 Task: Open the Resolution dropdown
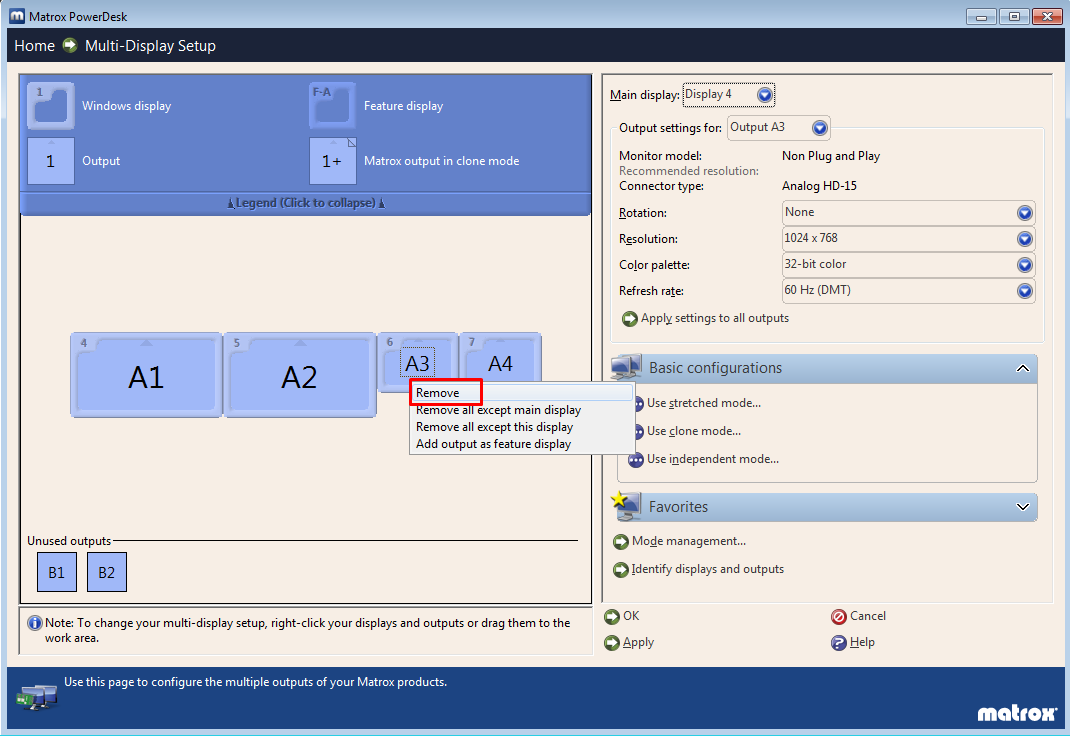coord(1024,238)
